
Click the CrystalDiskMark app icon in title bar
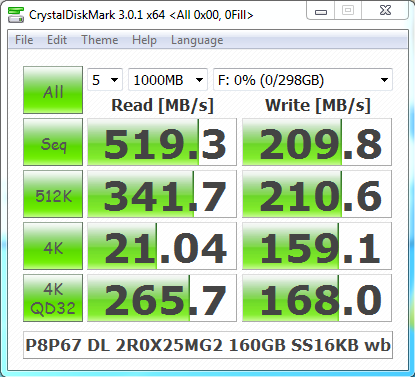point(16,15)
